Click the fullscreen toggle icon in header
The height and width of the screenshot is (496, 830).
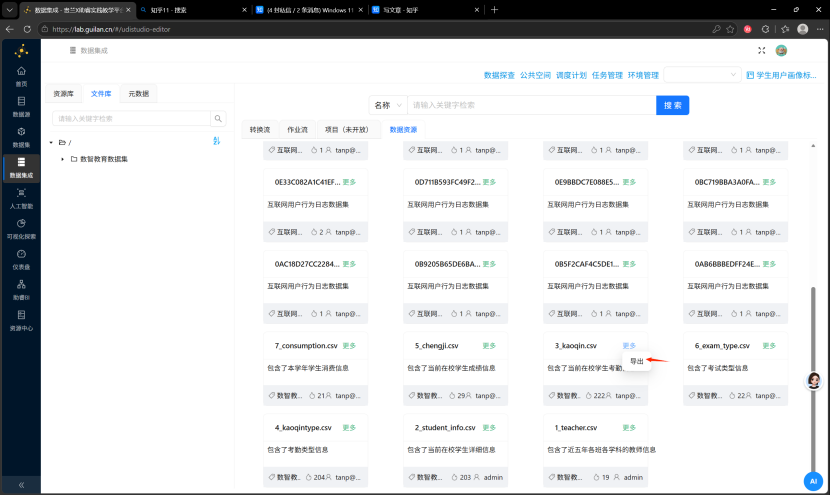762,50
